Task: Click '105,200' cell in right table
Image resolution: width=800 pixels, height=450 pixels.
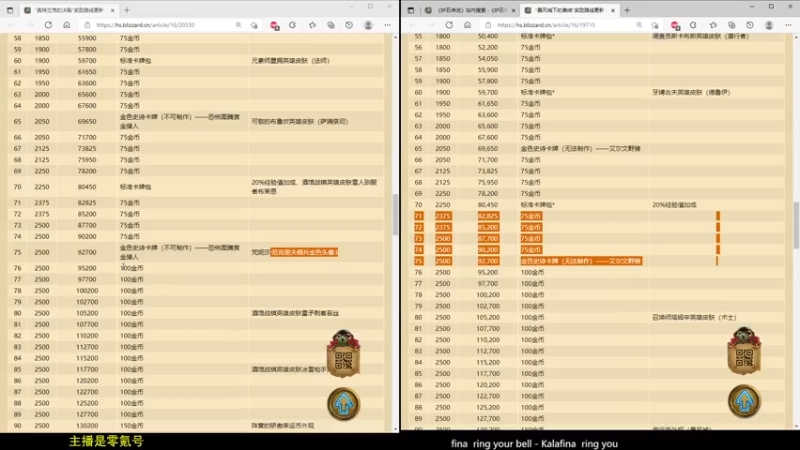Action: (x=488, y=317)
